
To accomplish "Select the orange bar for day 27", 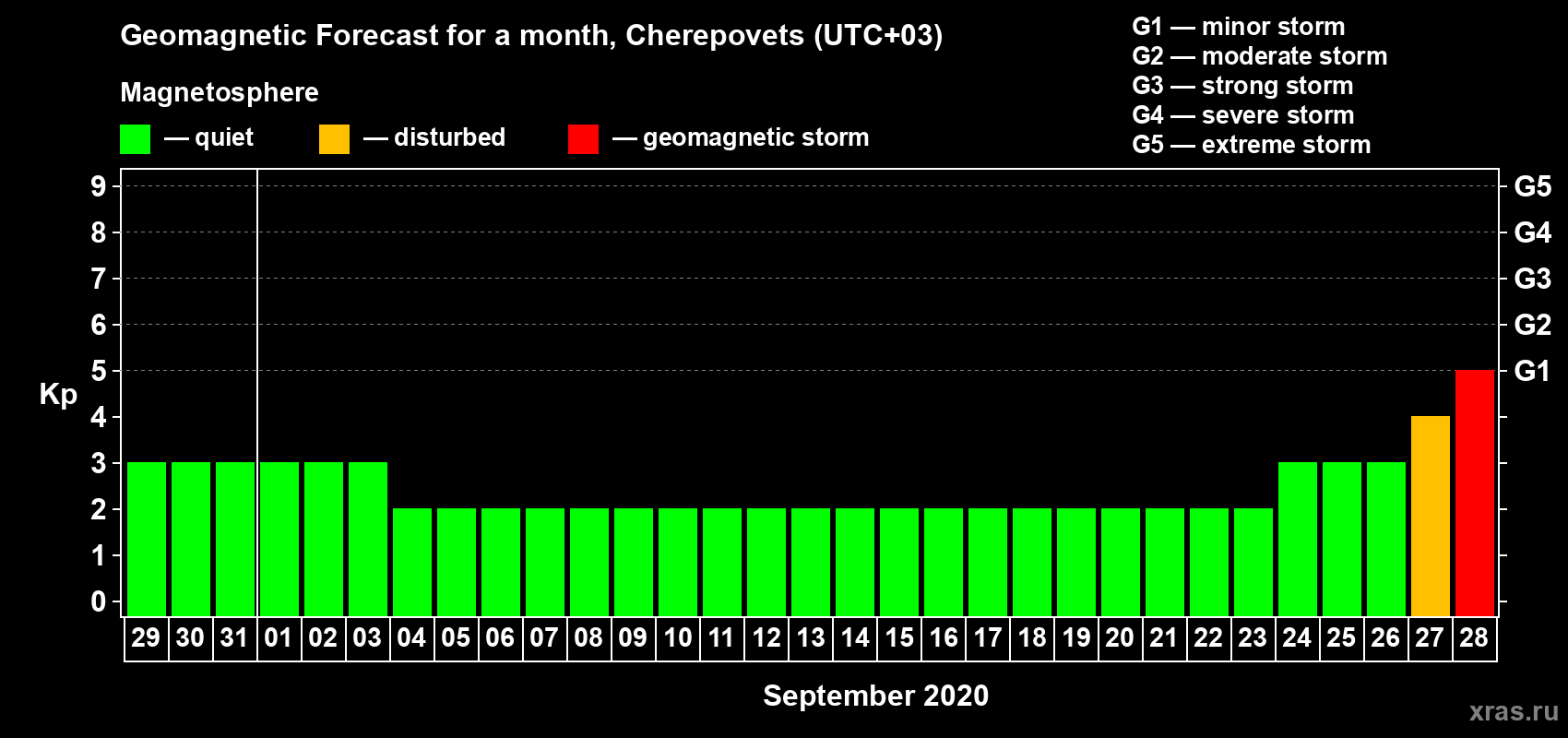I will point(1431,516).
